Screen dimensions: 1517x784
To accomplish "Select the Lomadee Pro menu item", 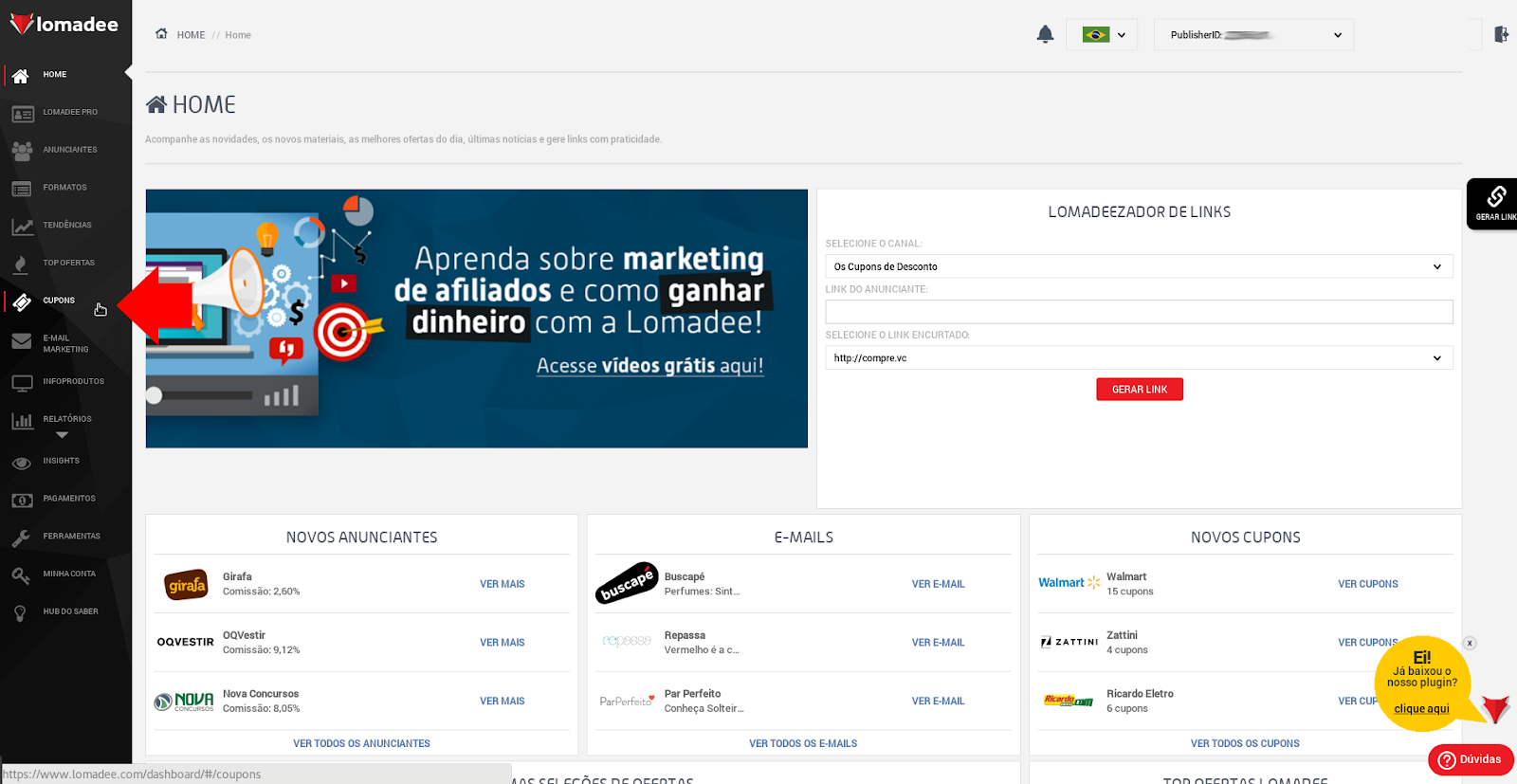I will 70,112.
